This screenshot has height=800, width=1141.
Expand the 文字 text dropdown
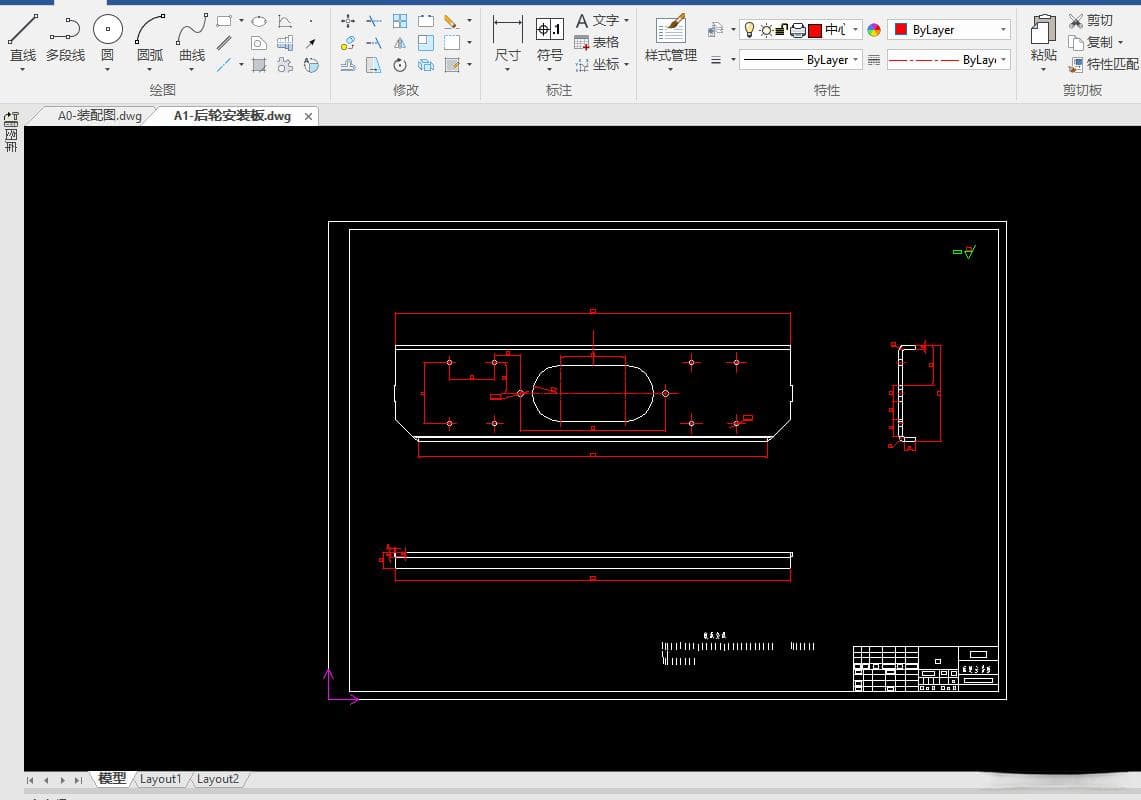[x=627, y=20]
